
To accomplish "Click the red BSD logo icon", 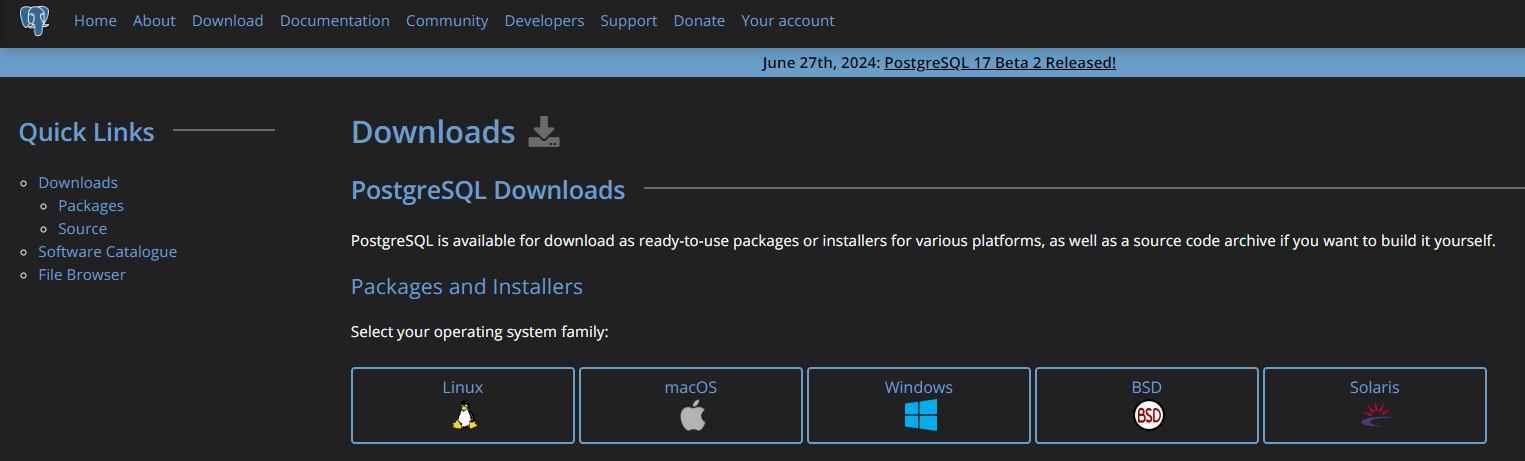I will coord(1148,415).
